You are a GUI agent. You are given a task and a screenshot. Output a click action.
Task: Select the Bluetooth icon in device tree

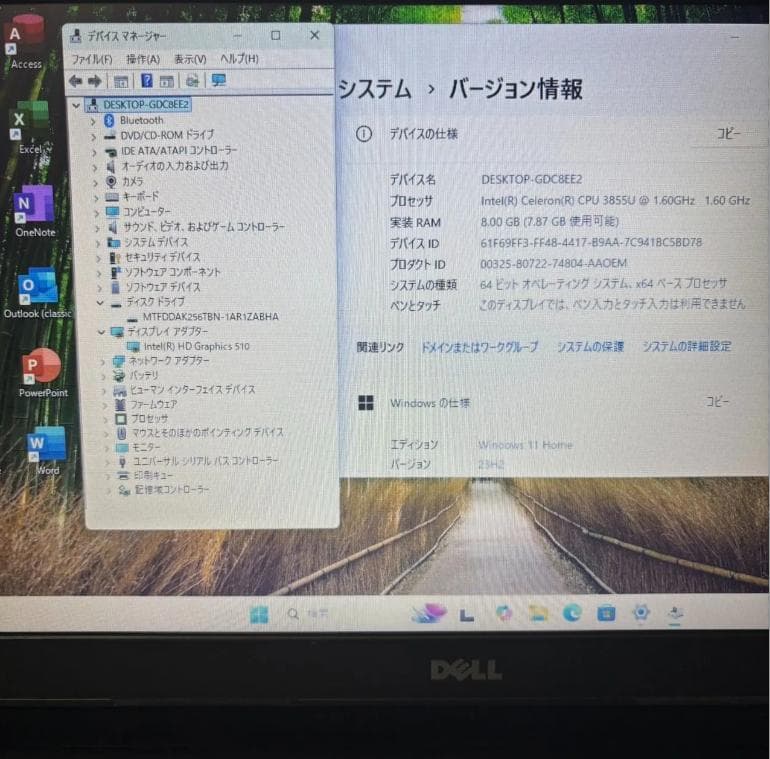click(x=109, y=120)
